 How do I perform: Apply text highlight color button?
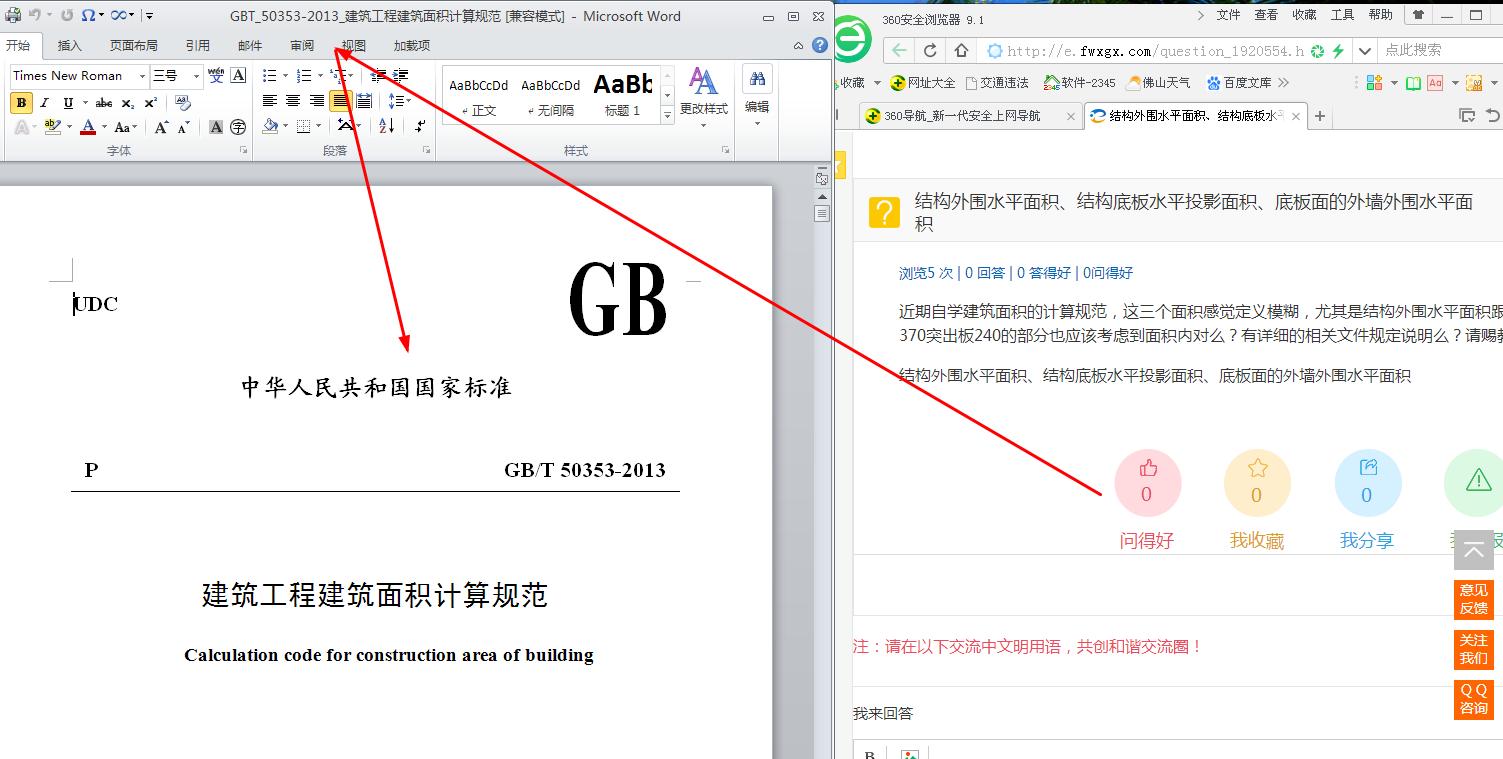tap(53, 127)
